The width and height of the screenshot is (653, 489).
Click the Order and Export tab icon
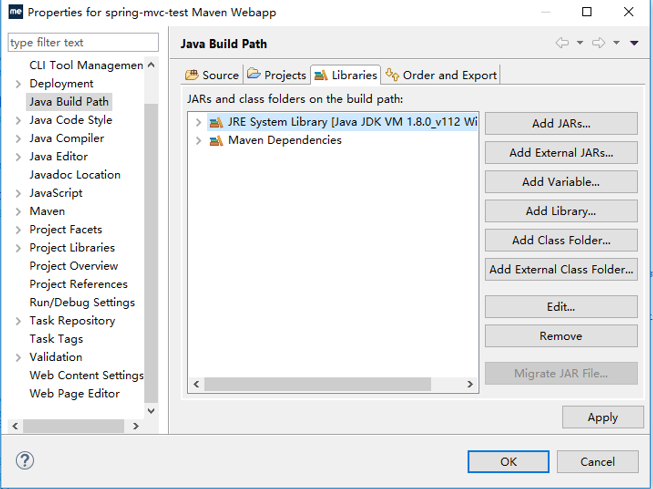[392, 75]
